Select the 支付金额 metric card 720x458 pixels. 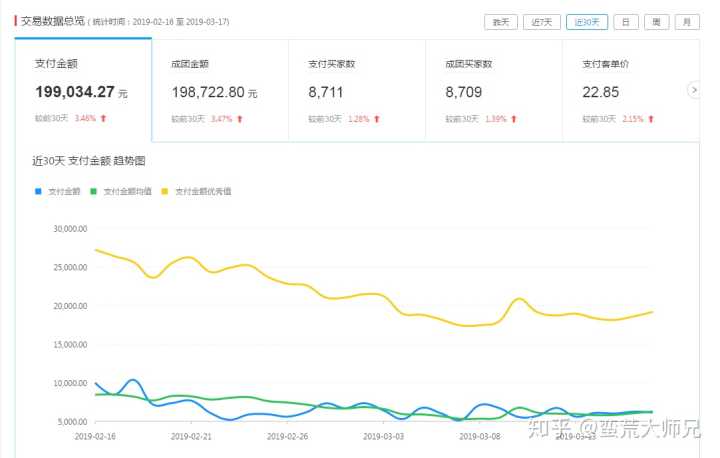click(x=82, y=92)
